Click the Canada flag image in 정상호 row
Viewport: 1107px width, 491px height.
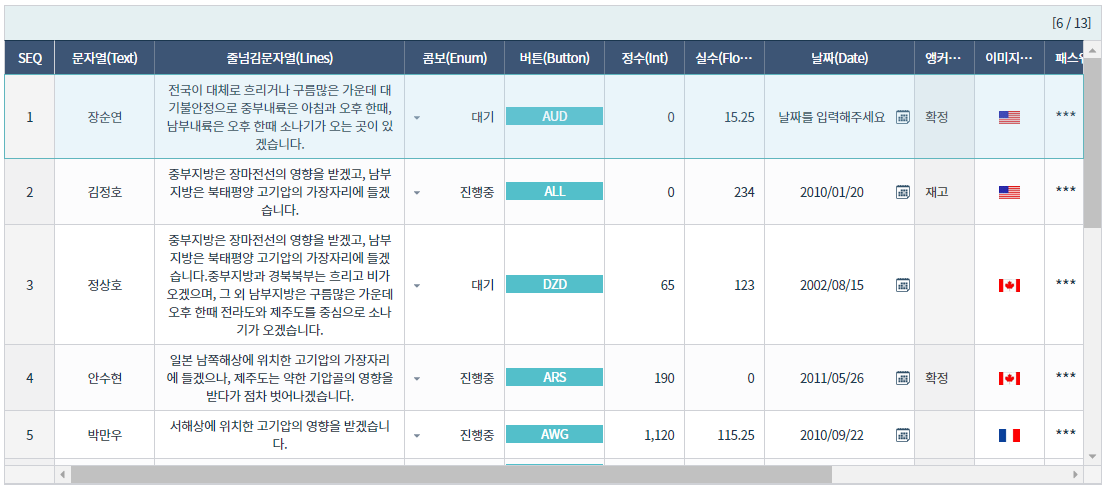pyautogui.click(x=1009, y=285)
